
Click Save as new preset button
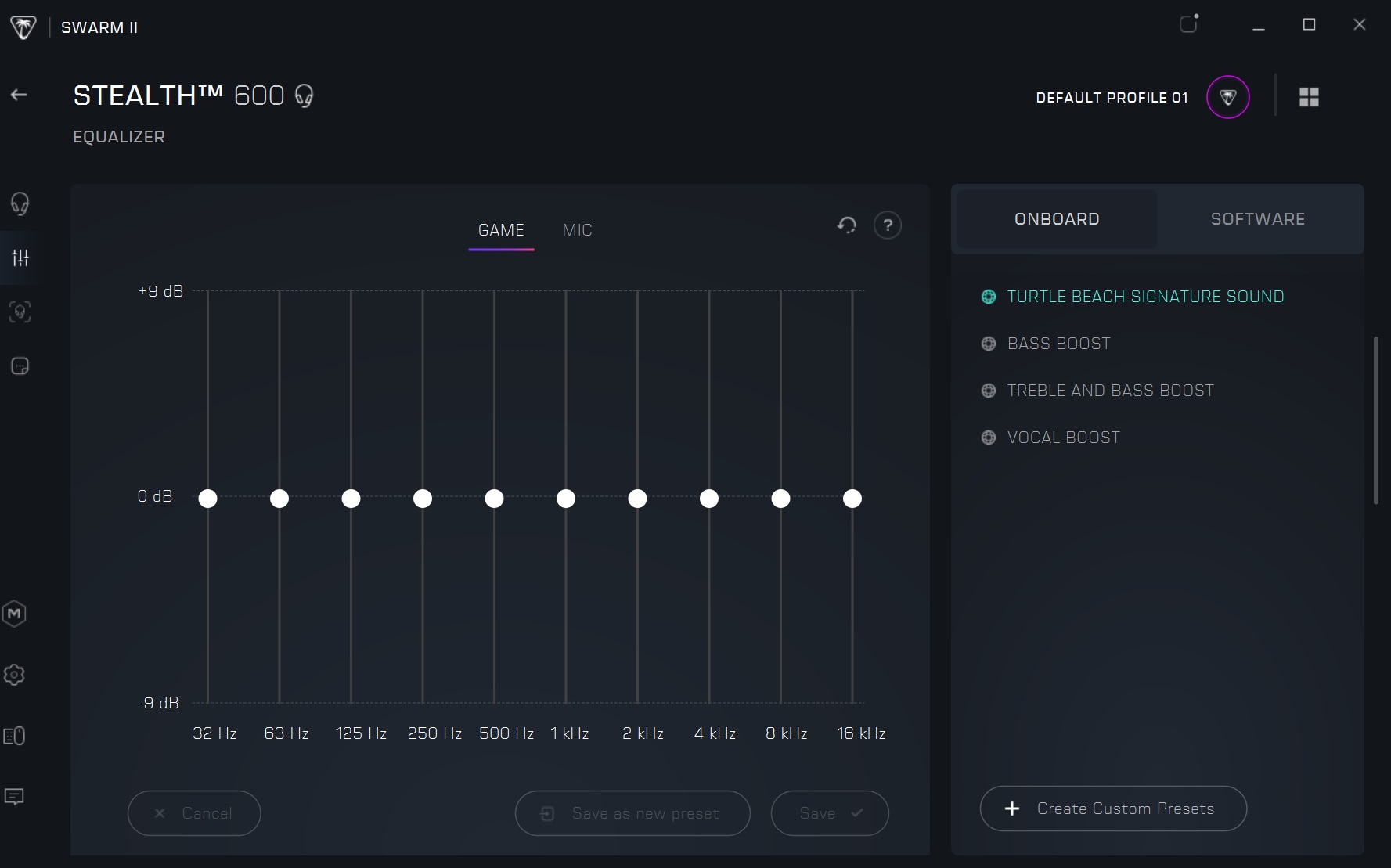(x=632, y=813)
